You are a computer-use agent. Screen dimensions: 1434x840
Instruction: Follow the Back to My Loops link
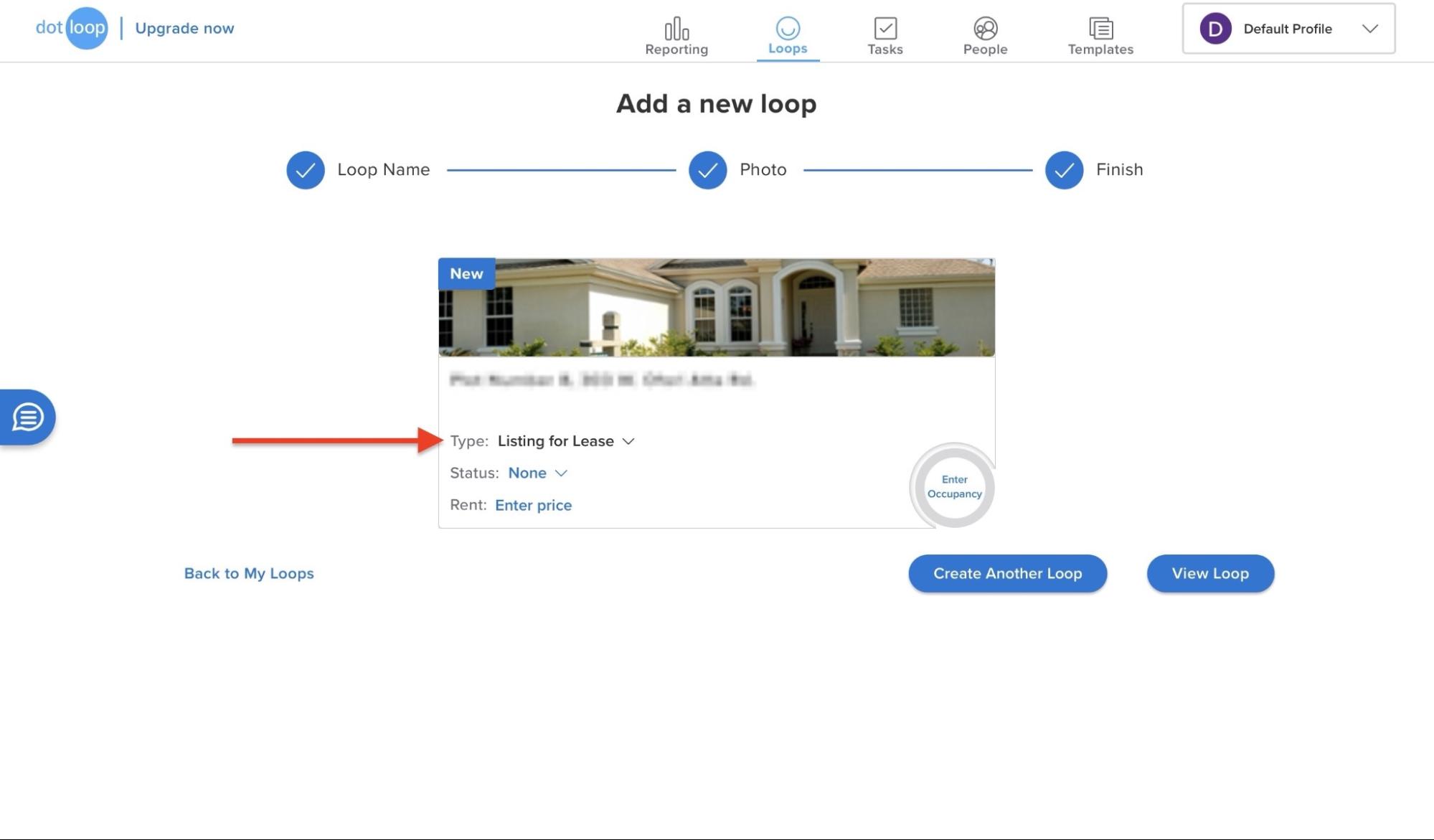(x=248, y=573)
